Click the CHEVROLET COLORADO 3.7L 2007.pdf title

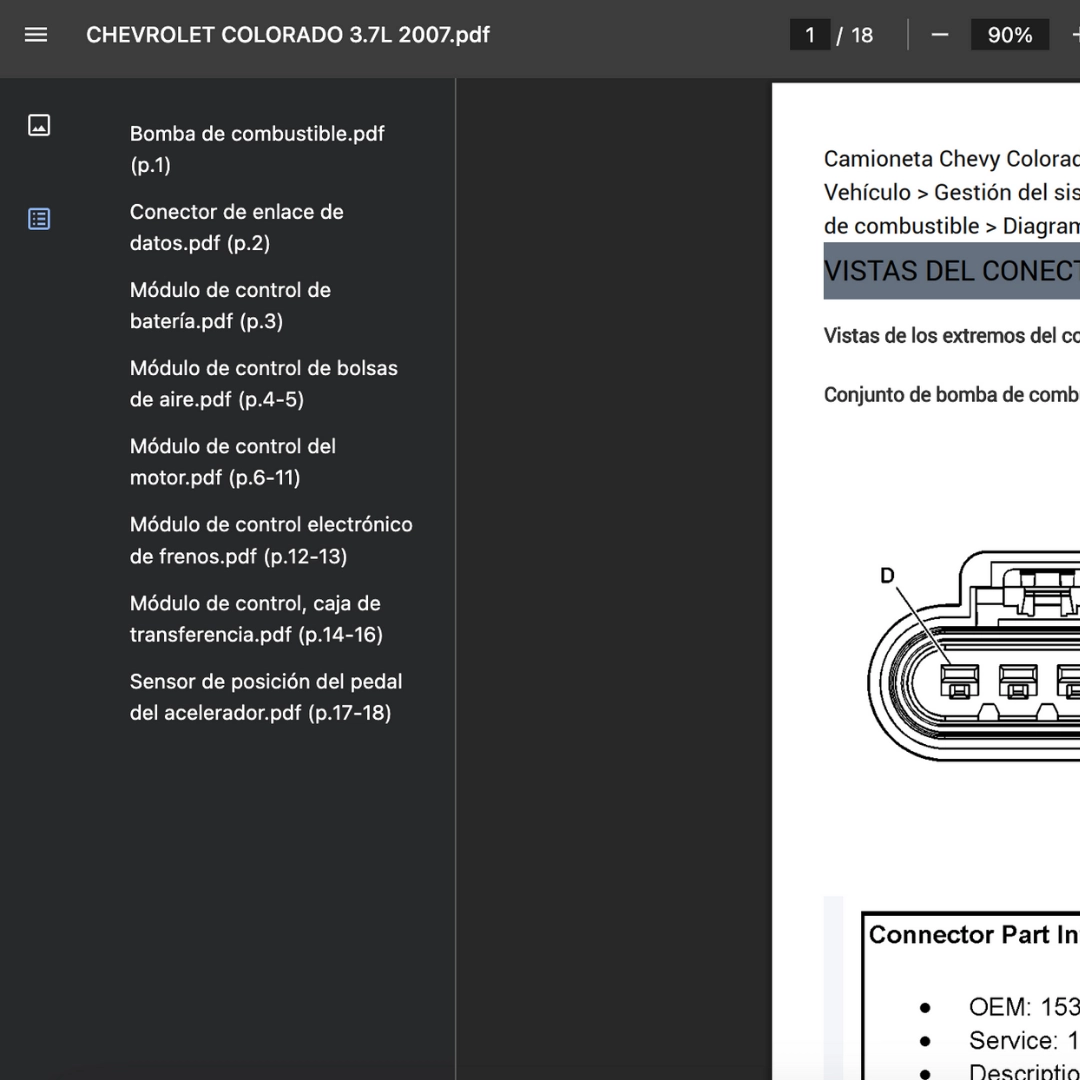[288, 35]
